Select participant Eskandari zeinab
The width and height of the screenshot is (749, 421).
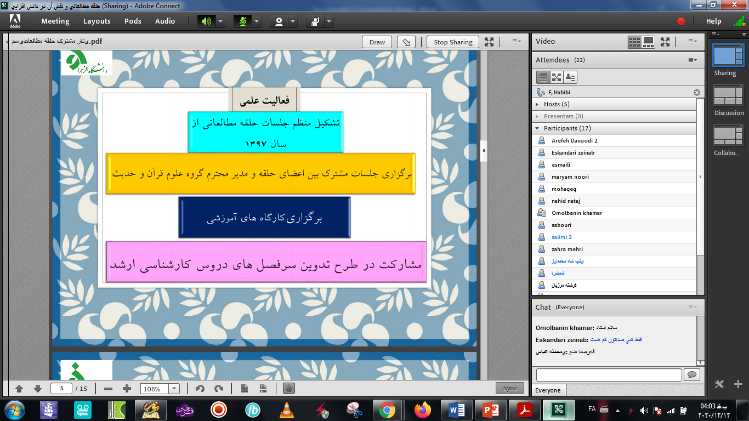coord(614,153)
